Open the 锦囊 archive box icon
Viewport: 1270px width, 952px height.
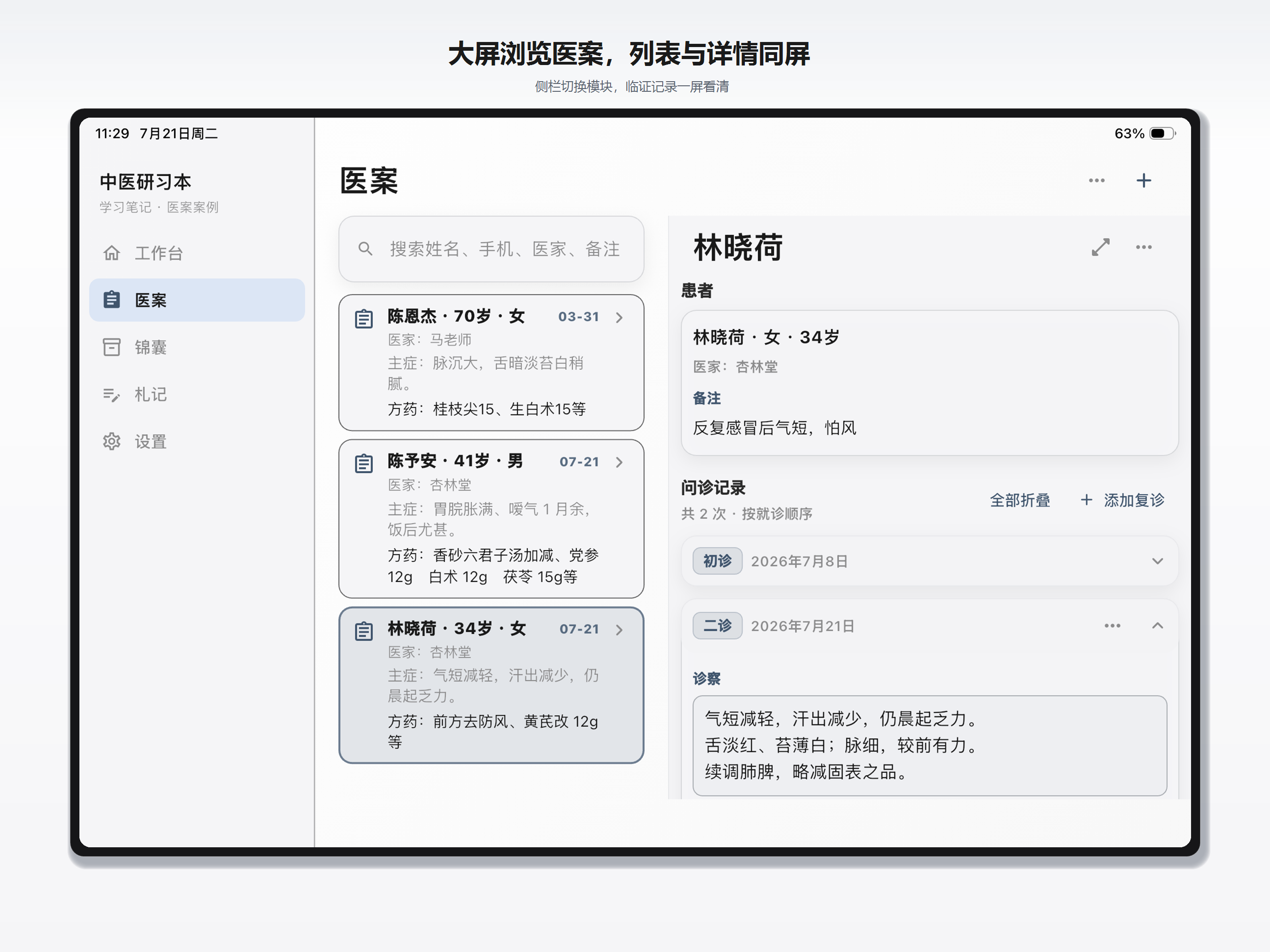tap(111, 346)
